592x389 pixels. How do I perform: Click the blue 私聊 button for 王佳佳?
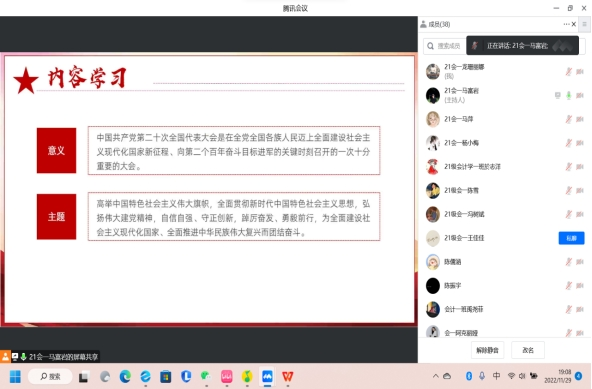click(571, 238)
